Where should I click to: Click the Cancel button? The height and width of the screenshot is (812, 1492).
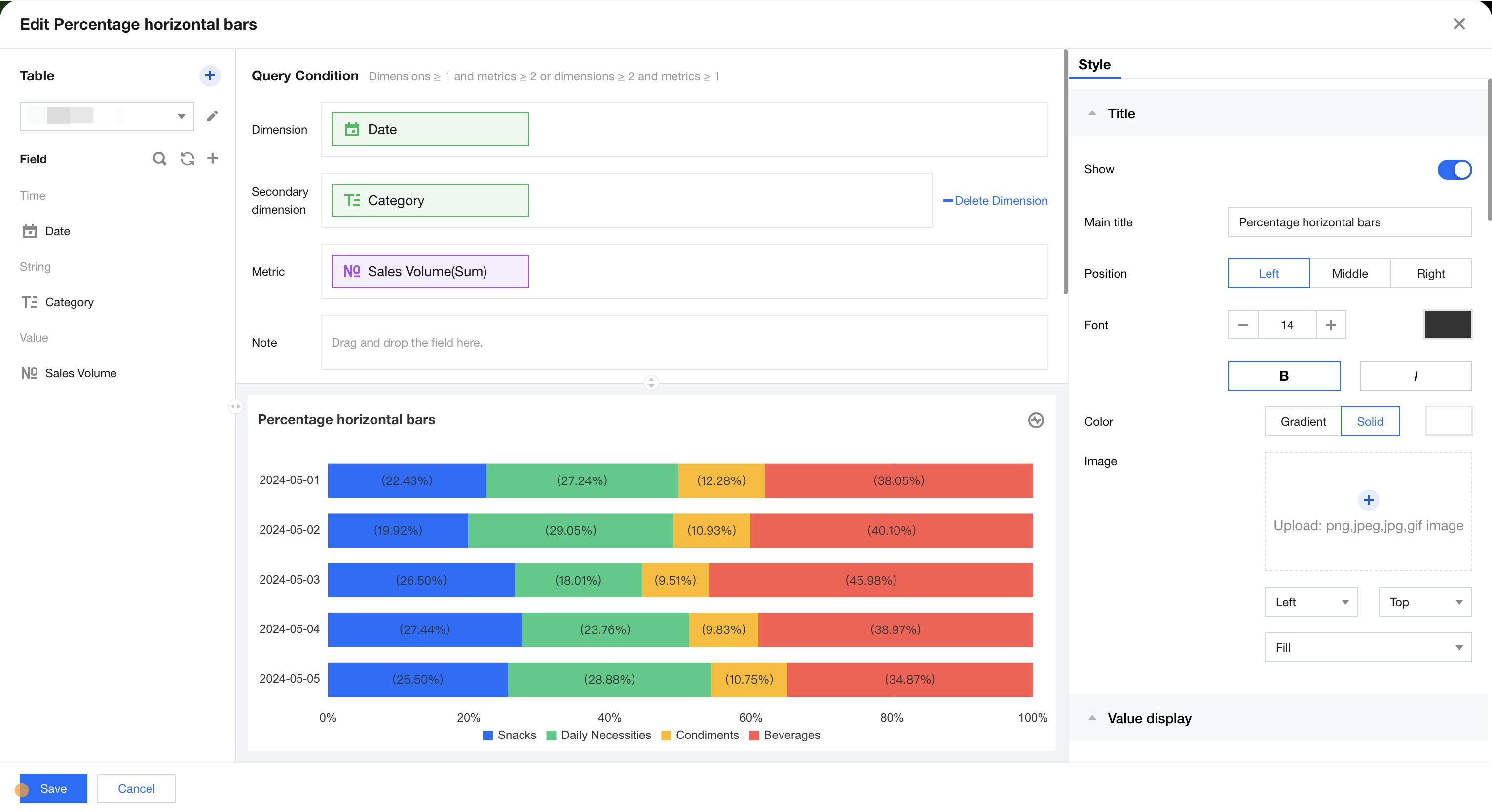(136, 788)
